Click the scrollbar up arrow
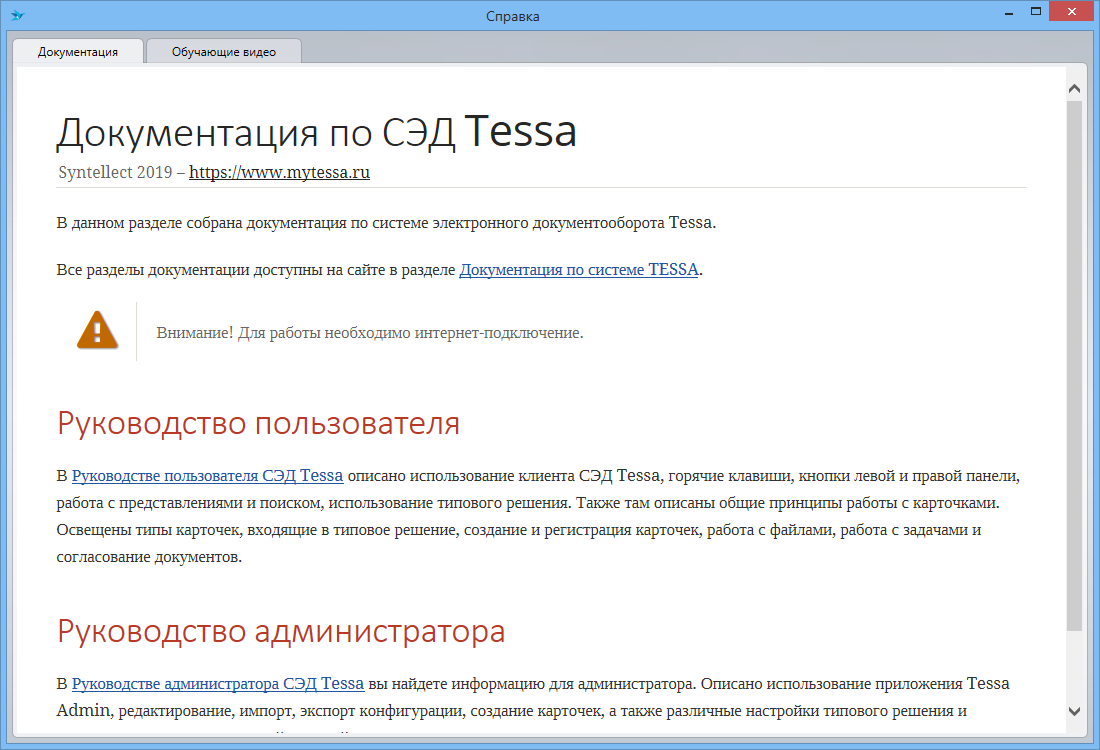 click(1074, 88)
